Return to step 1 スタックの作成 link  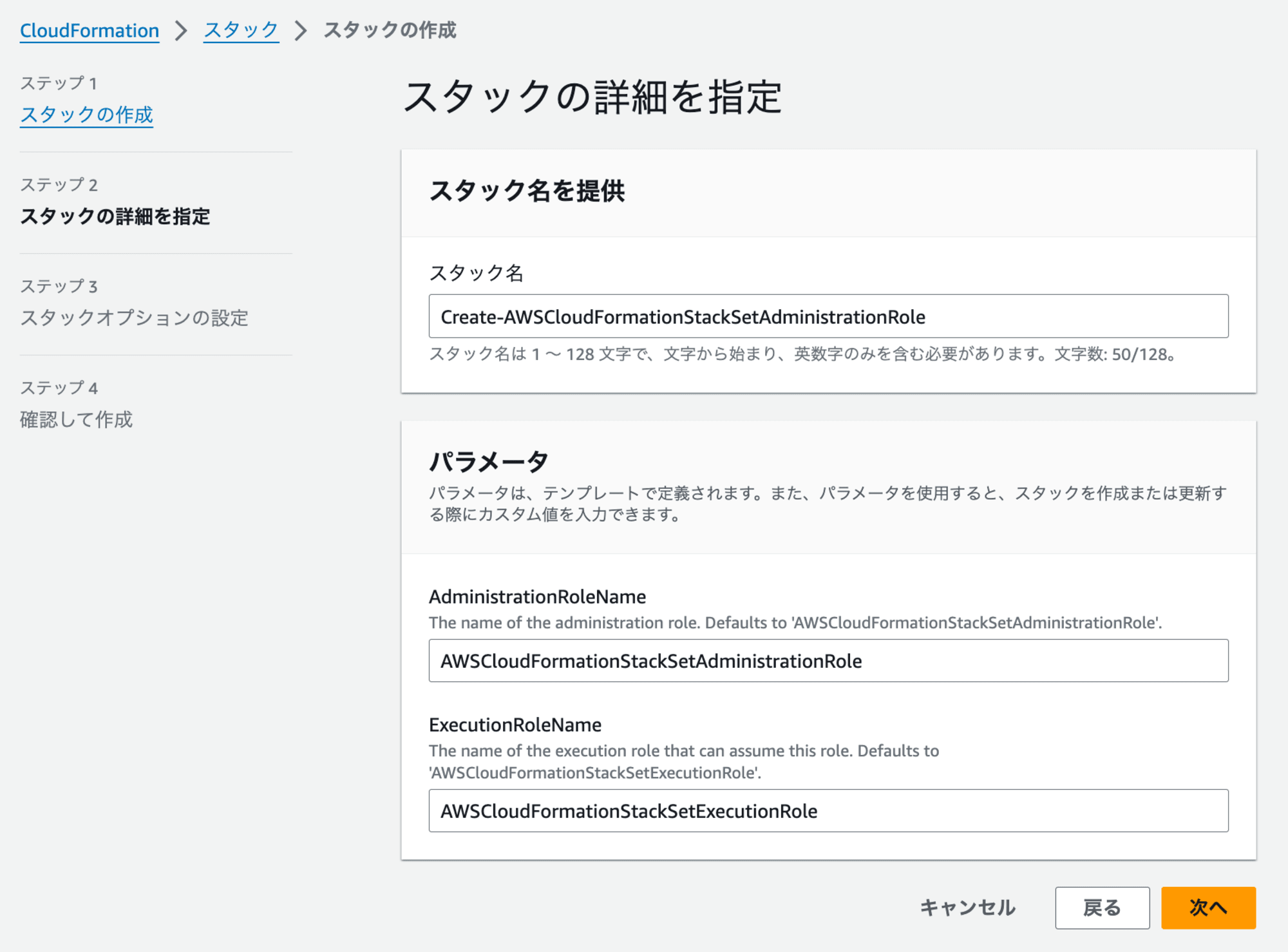click(86, 115)
